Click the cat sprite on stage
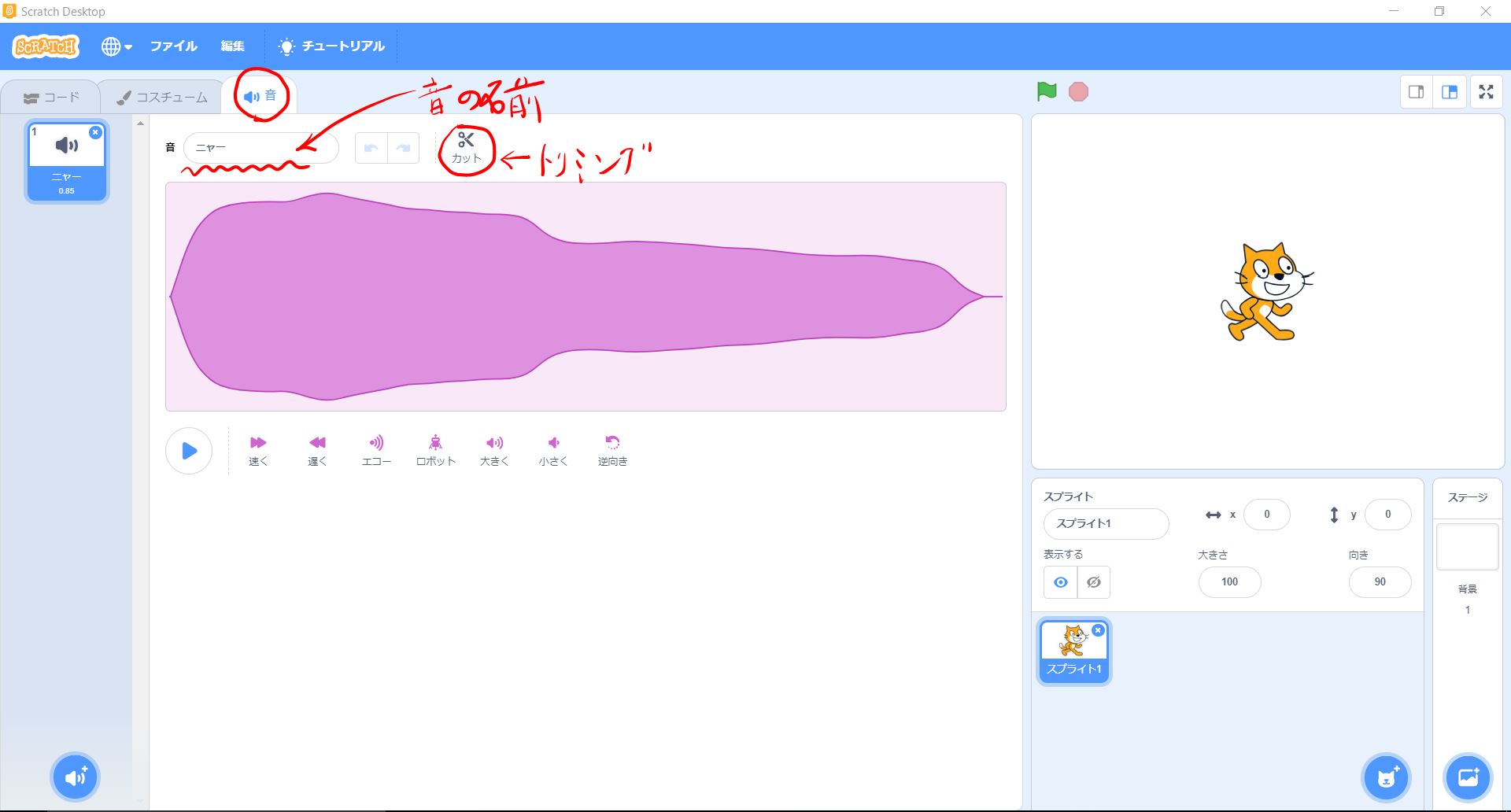 click(1266, 292)
